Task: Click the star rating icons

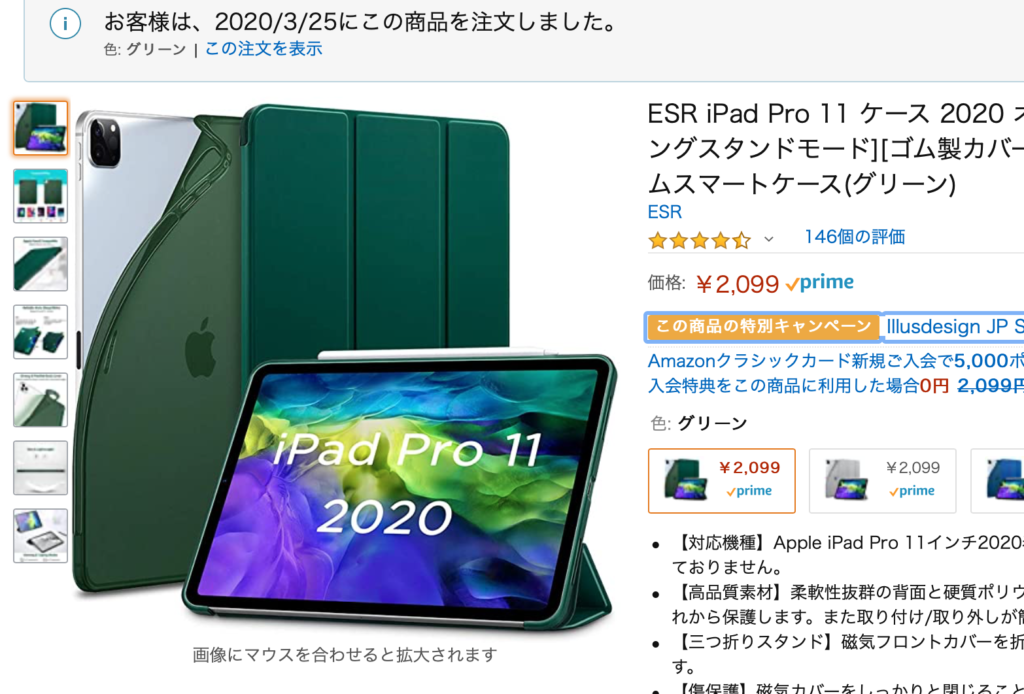Action: tap(699, 240)
